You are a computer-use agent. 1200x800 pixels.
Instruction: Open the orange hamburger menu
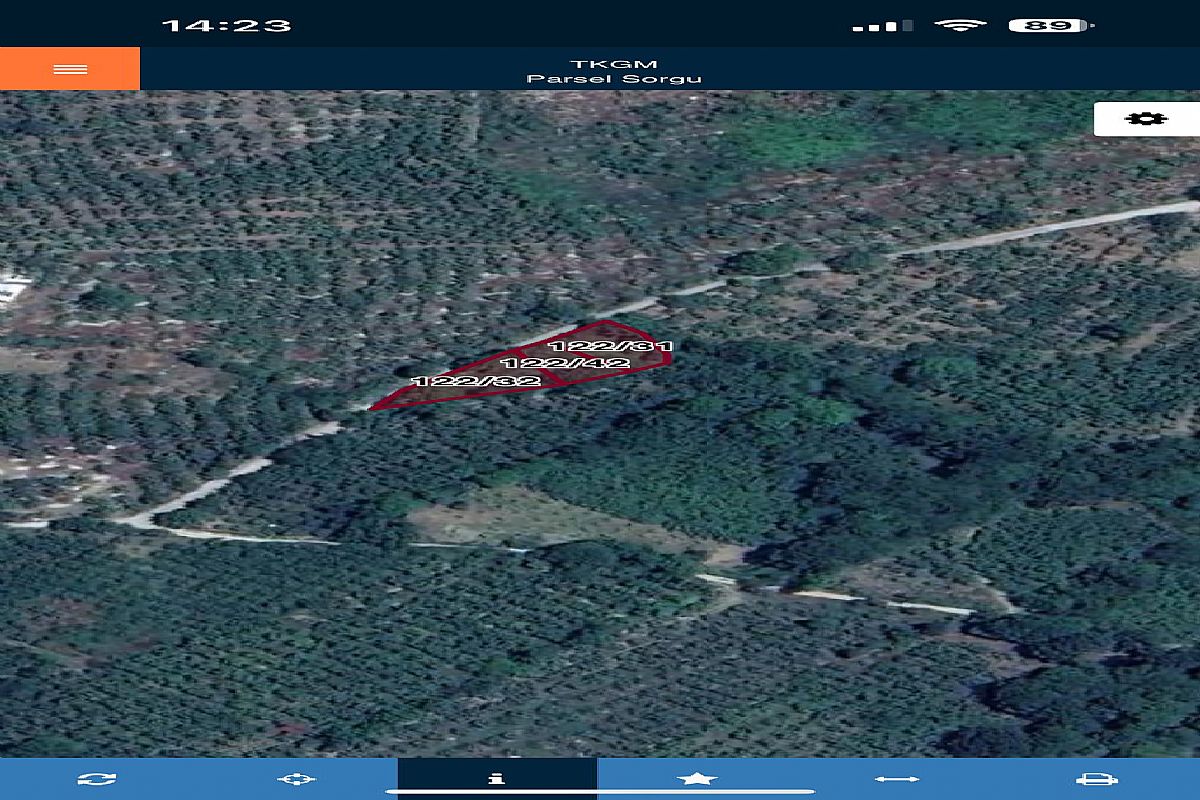(x=70, y=69)
